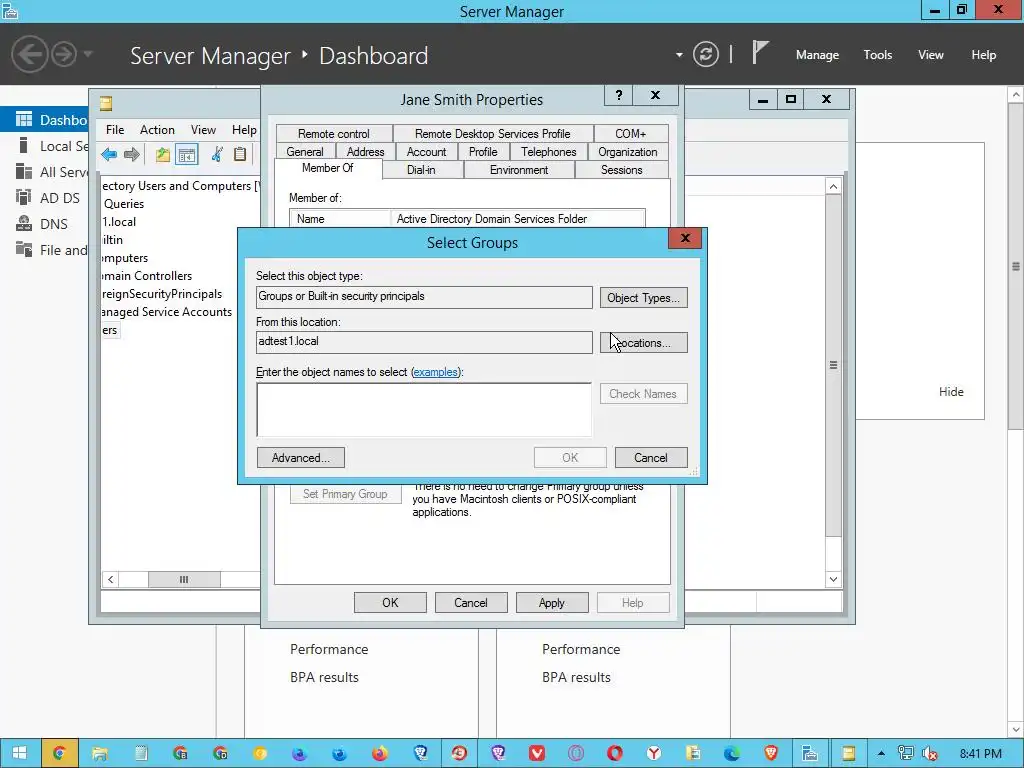Image resolution: width=1024 pixels, height=768 pixels.
Task: Switch to the Account tab
Action: click(x=426, y=152)
